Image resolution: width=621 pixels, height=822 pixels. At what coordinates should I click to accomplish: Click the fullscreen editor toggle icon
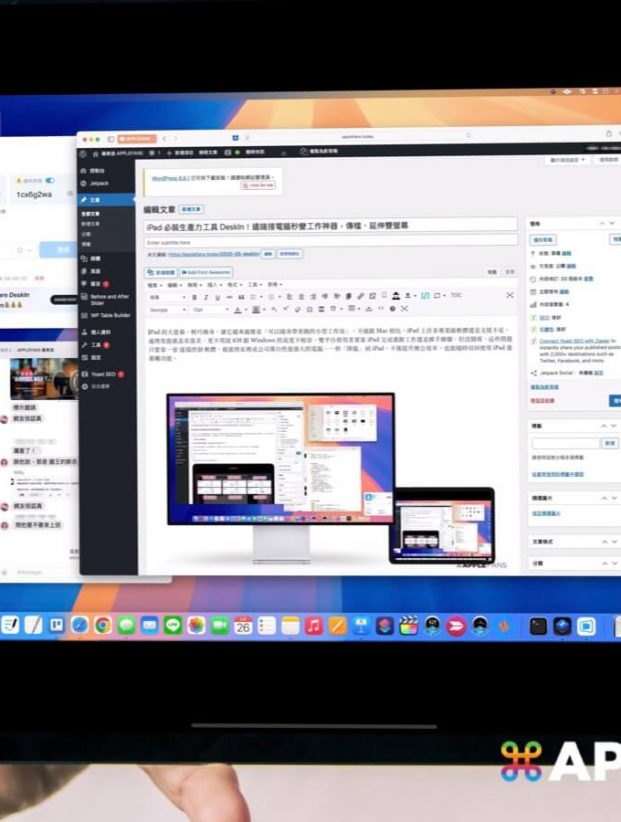coord(510,296)
